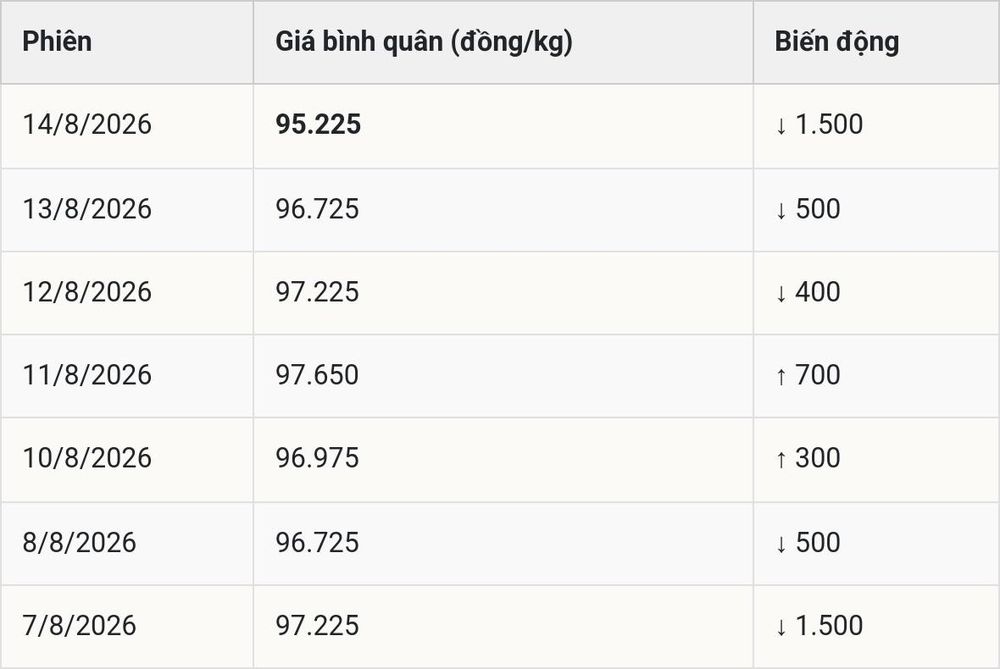Click the price 97.650
The image size is (1000, 669).
pos(318,375)
